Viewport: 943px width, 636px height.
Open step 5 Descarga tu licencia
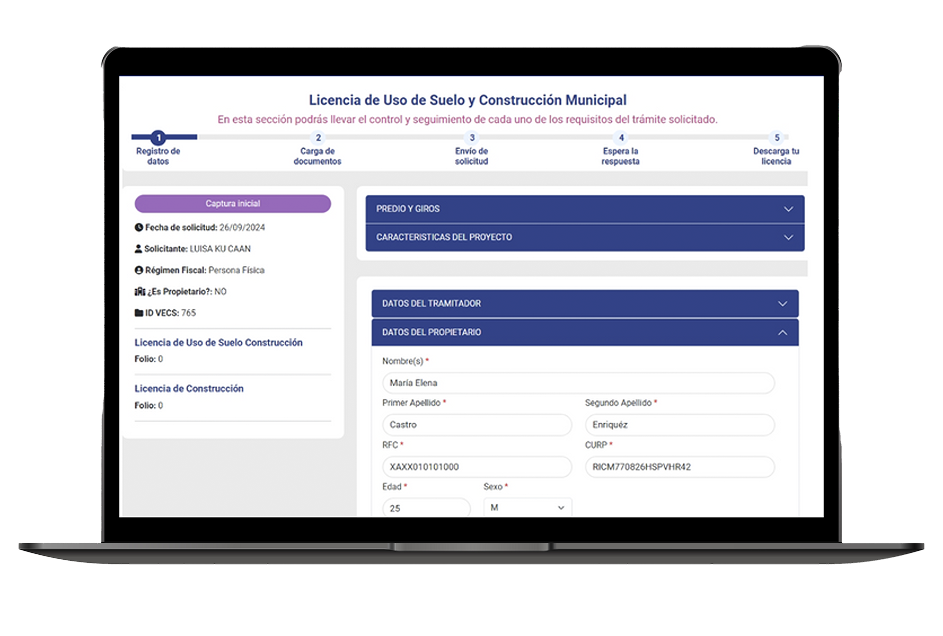[776, 138]
